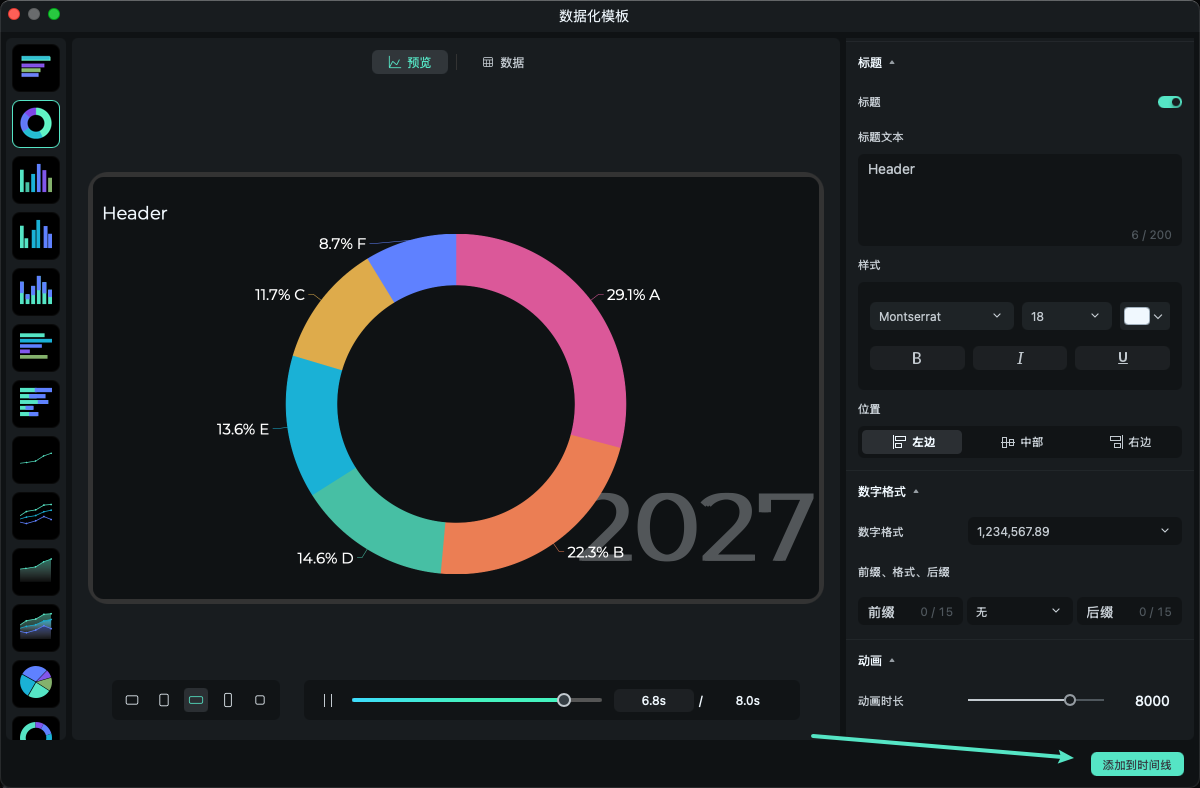Open the Montserrat font dropdown
This screenshot has width=1200, height=788.
(941, 316)
